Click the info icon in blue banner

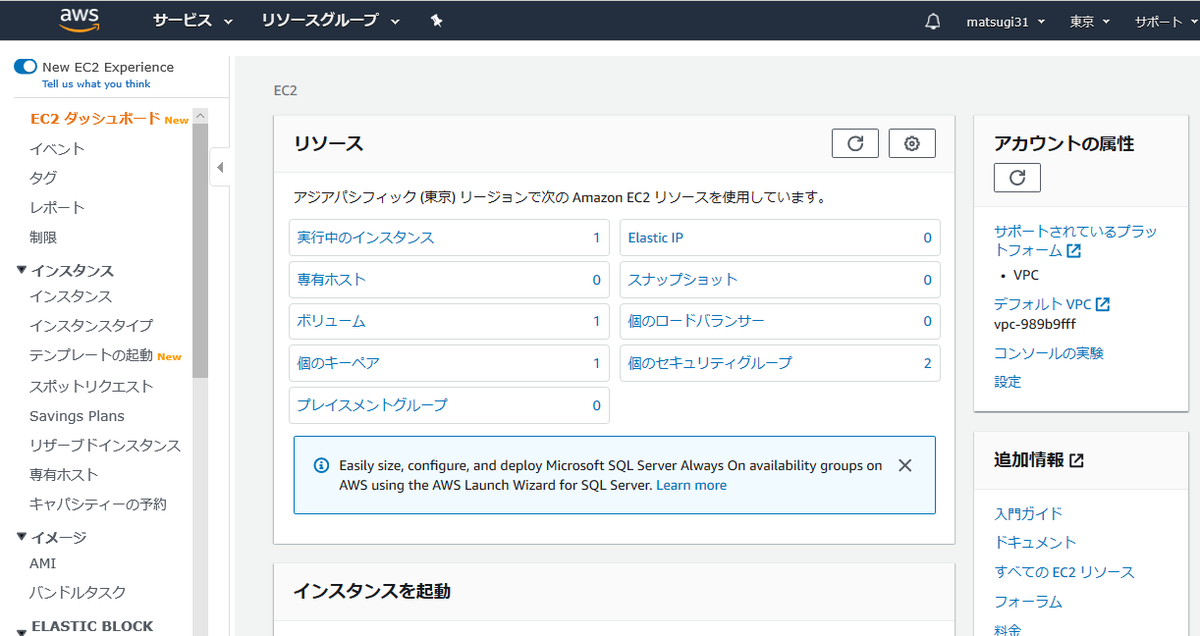321,465
